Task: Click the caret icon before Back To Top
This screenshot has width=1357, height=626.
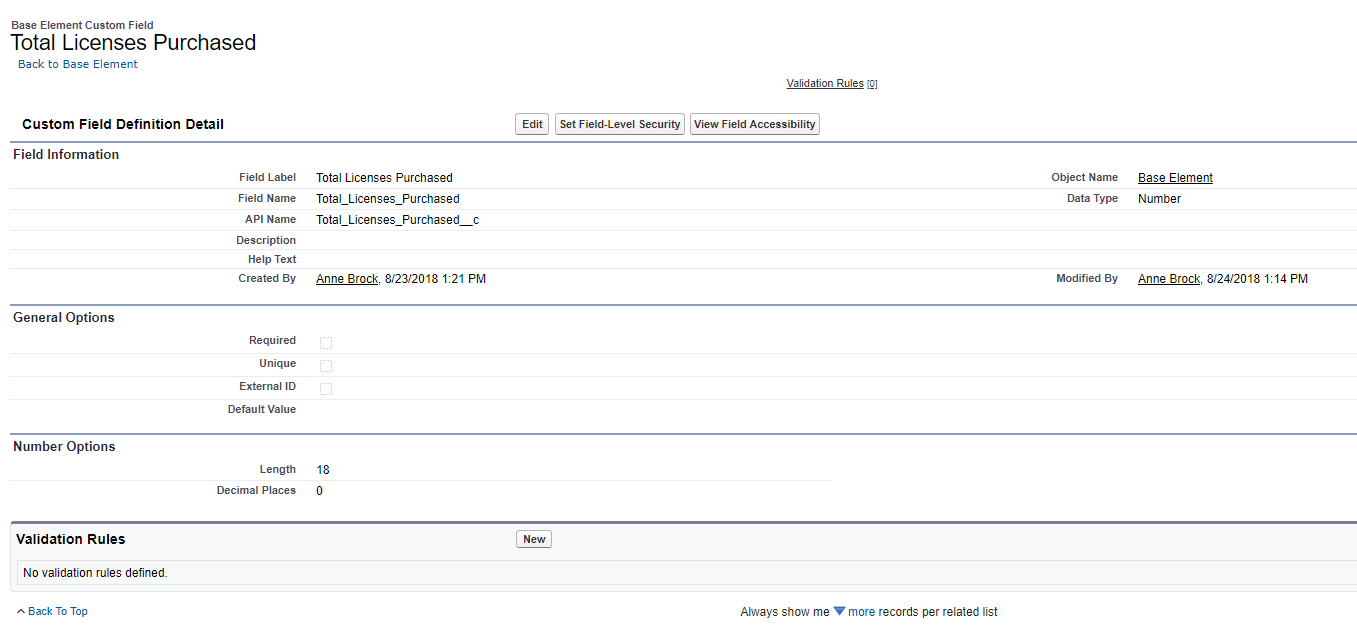Action: tap(21, 611)
